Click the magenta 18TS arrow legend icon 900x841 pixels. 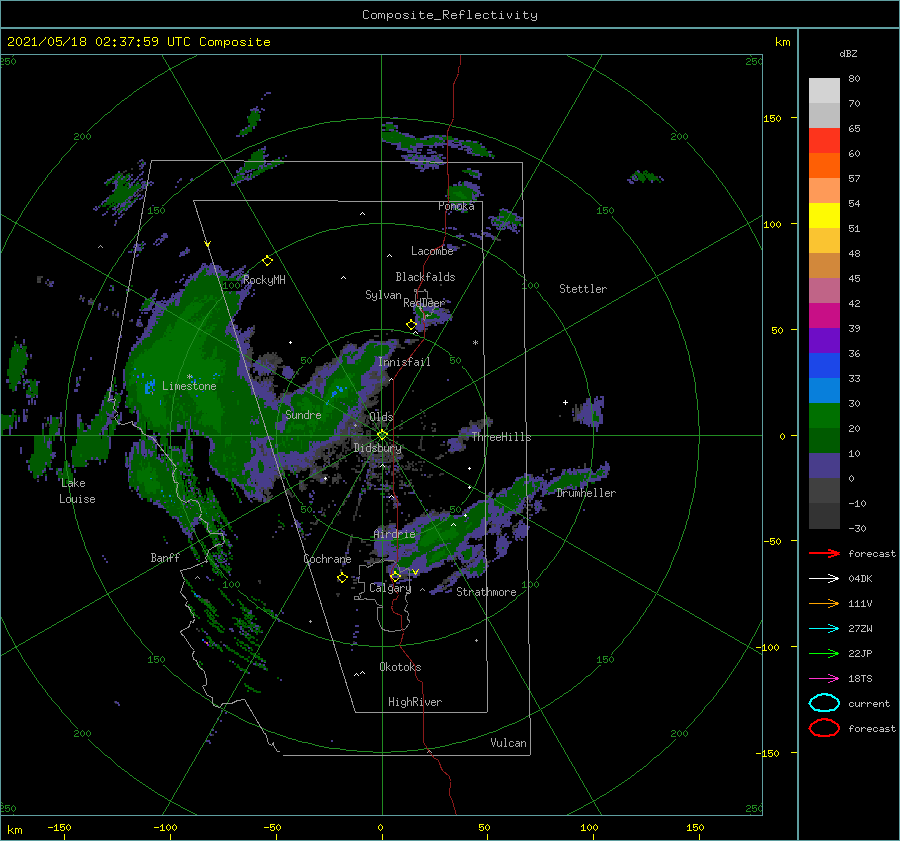[x=824, y=679]
